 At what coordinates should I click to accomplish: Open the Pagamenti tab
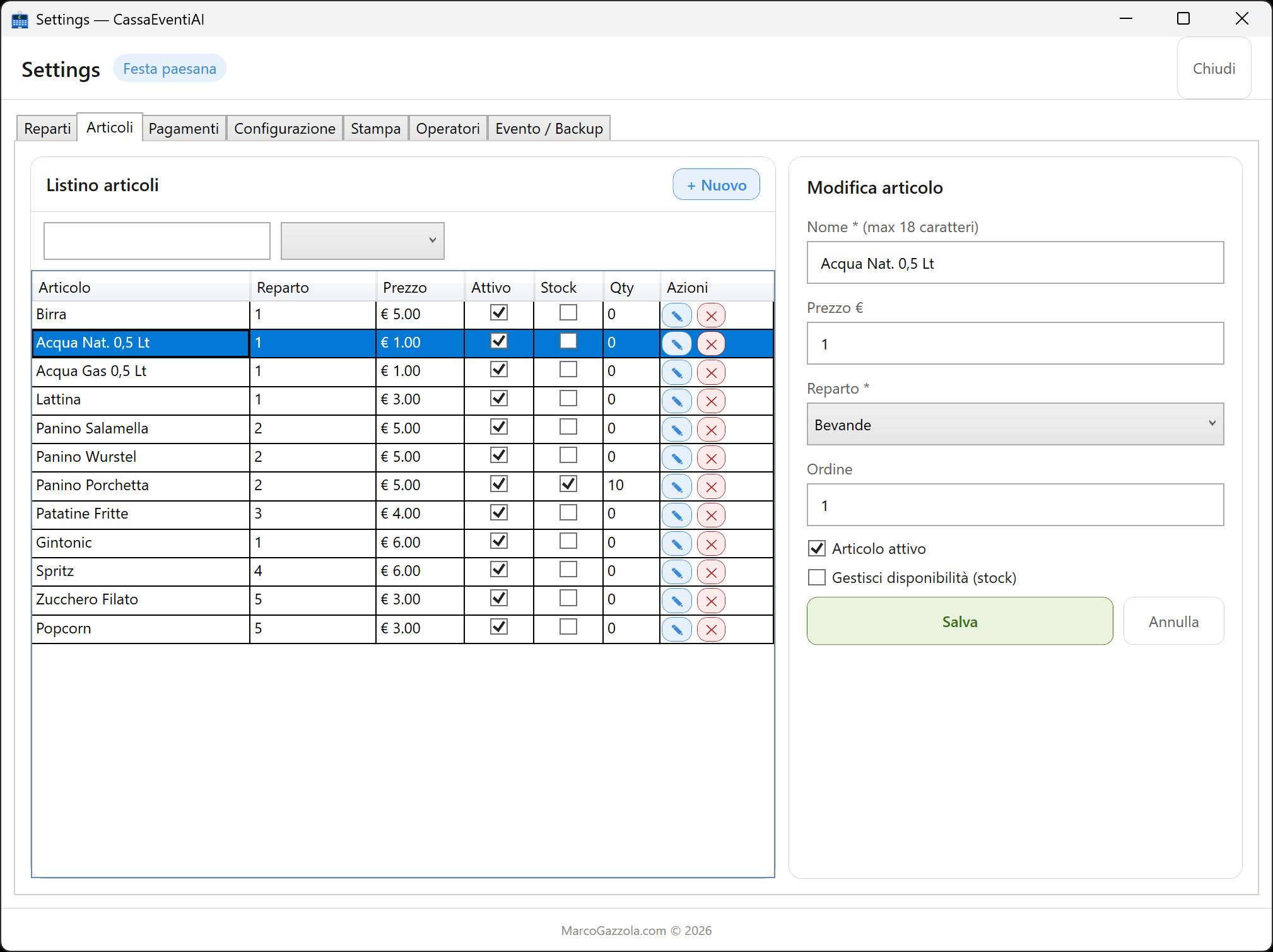coord(184,129)
